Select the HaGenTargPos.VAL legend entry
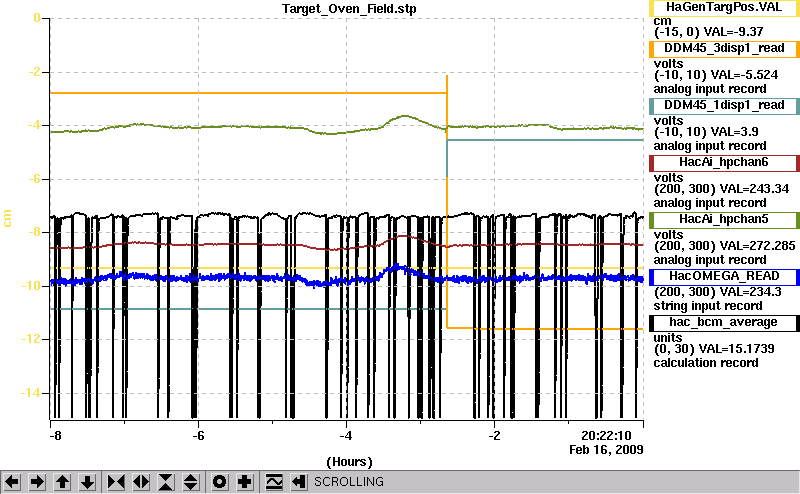This screenshot has width=800, height=494. click(x=724, y=8)
